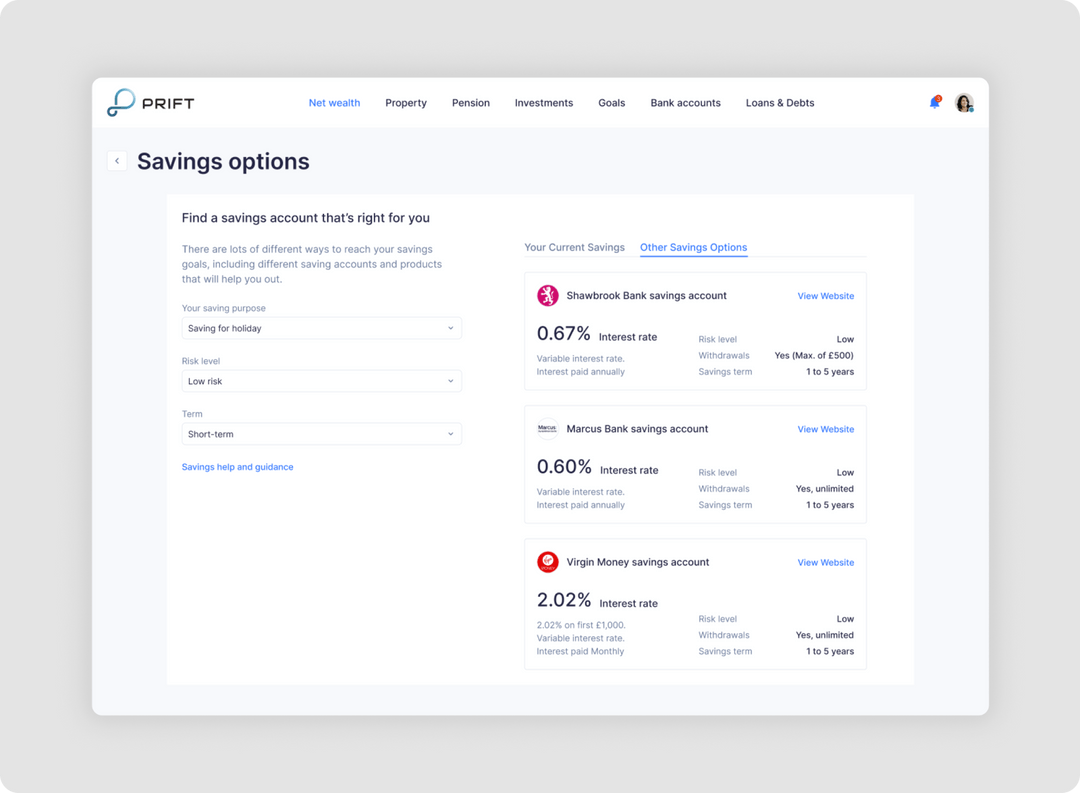Navigate to Bank accounts

click(x=685, y=103)
